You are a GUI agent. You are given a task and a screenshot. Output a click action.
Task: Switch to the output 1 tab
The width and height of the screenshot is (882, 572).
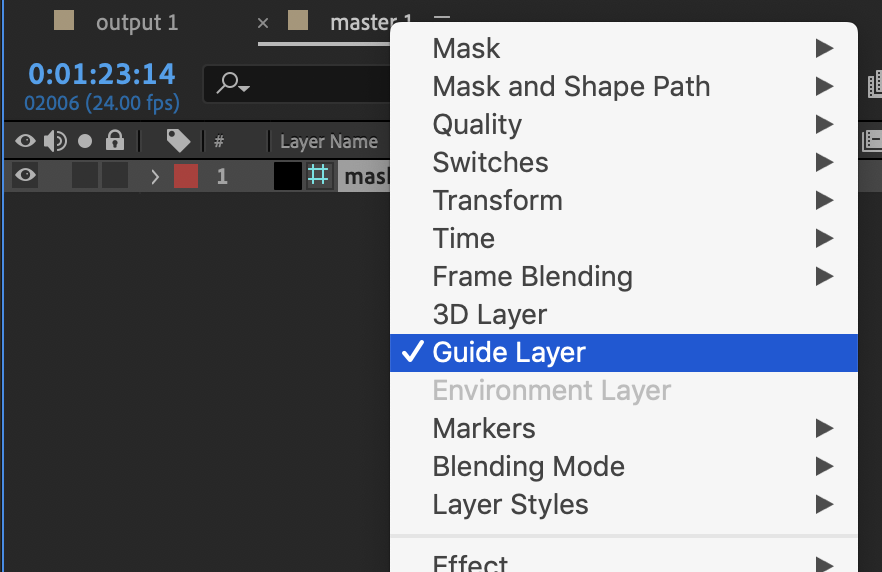point(137,22)
